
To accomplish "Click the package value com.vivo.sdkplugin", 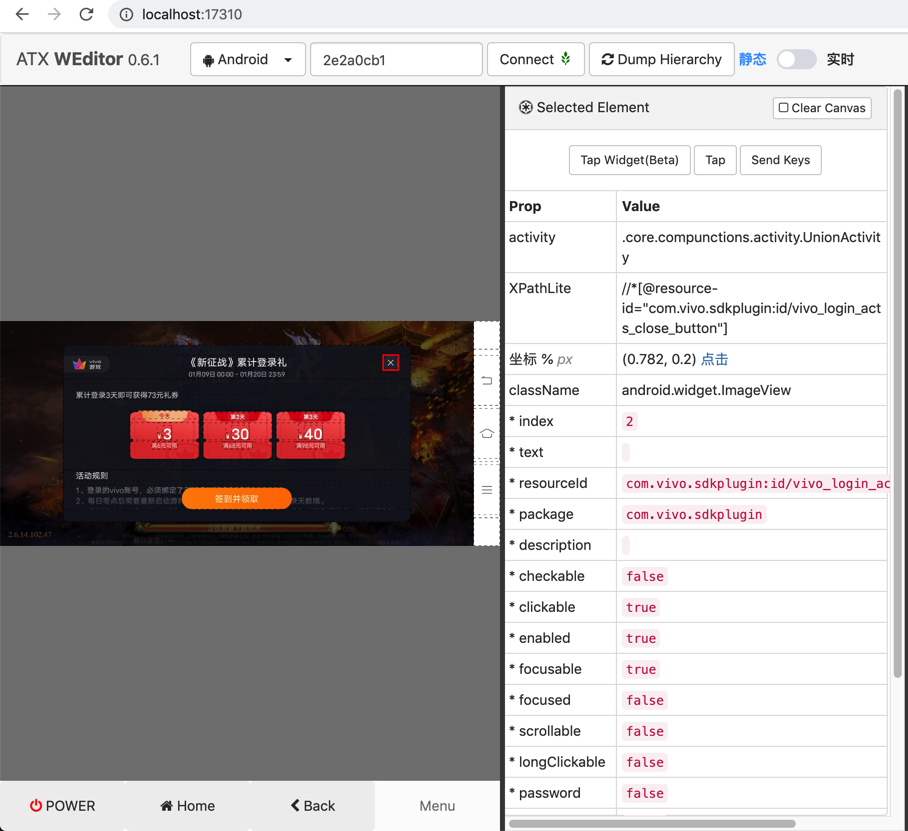I will tap(694, 514).
